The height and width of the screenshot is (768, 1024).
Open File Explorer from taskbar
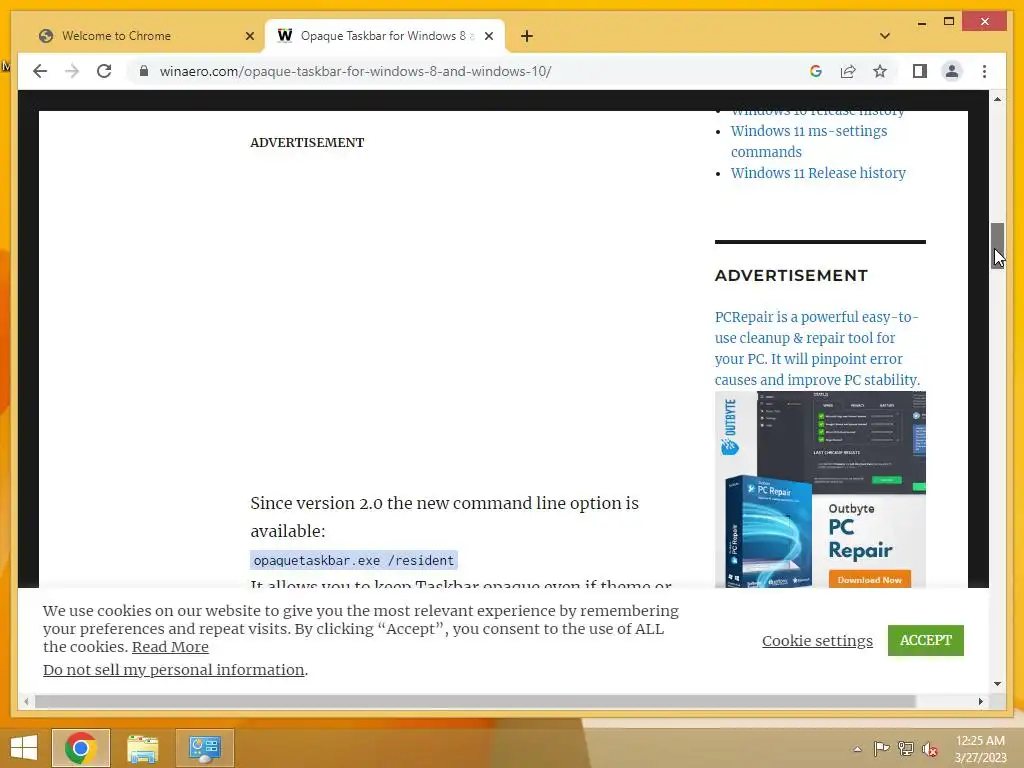tap(142, 748)
